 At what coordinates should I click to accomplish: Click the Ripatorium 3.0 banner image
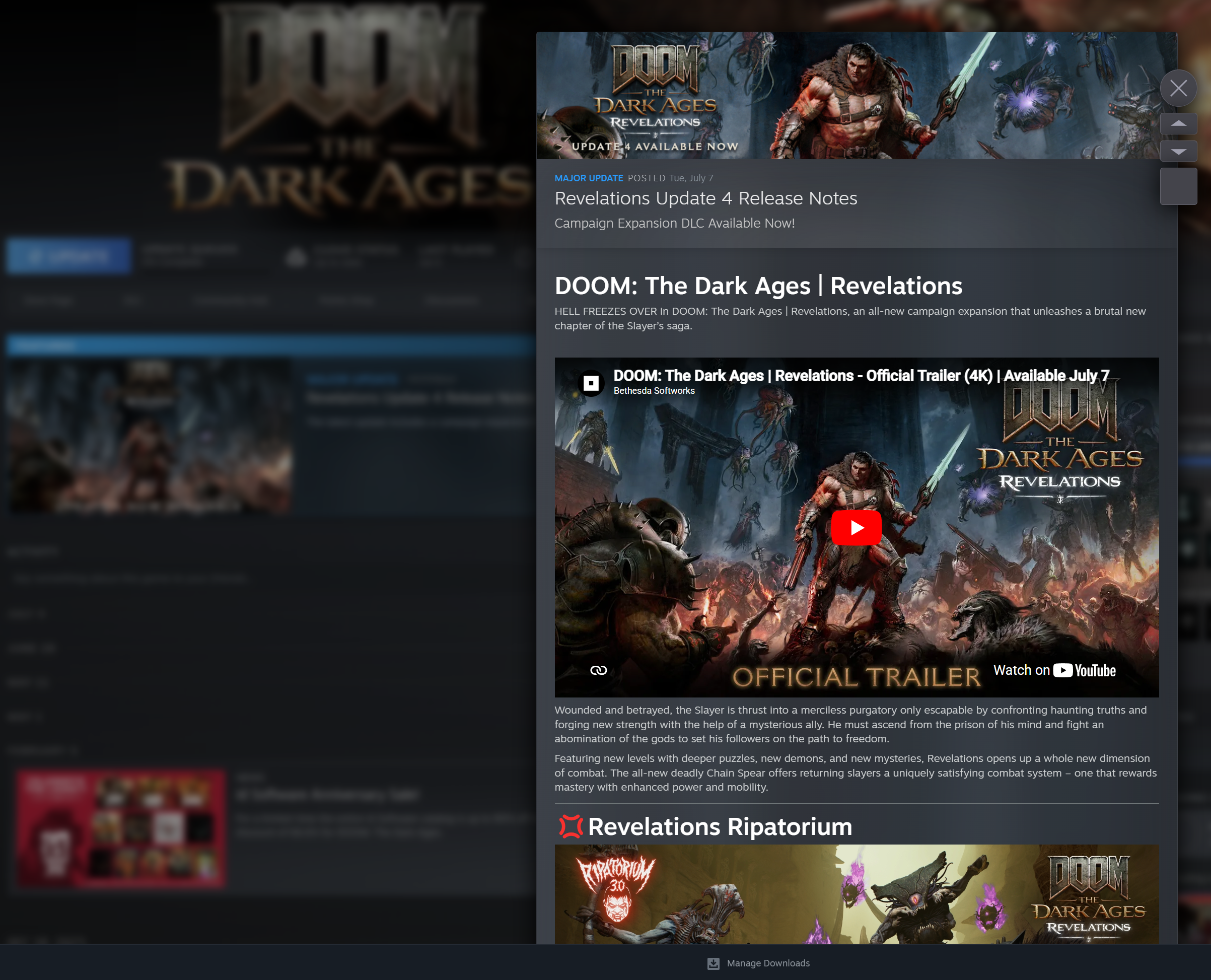pos(857,894)
